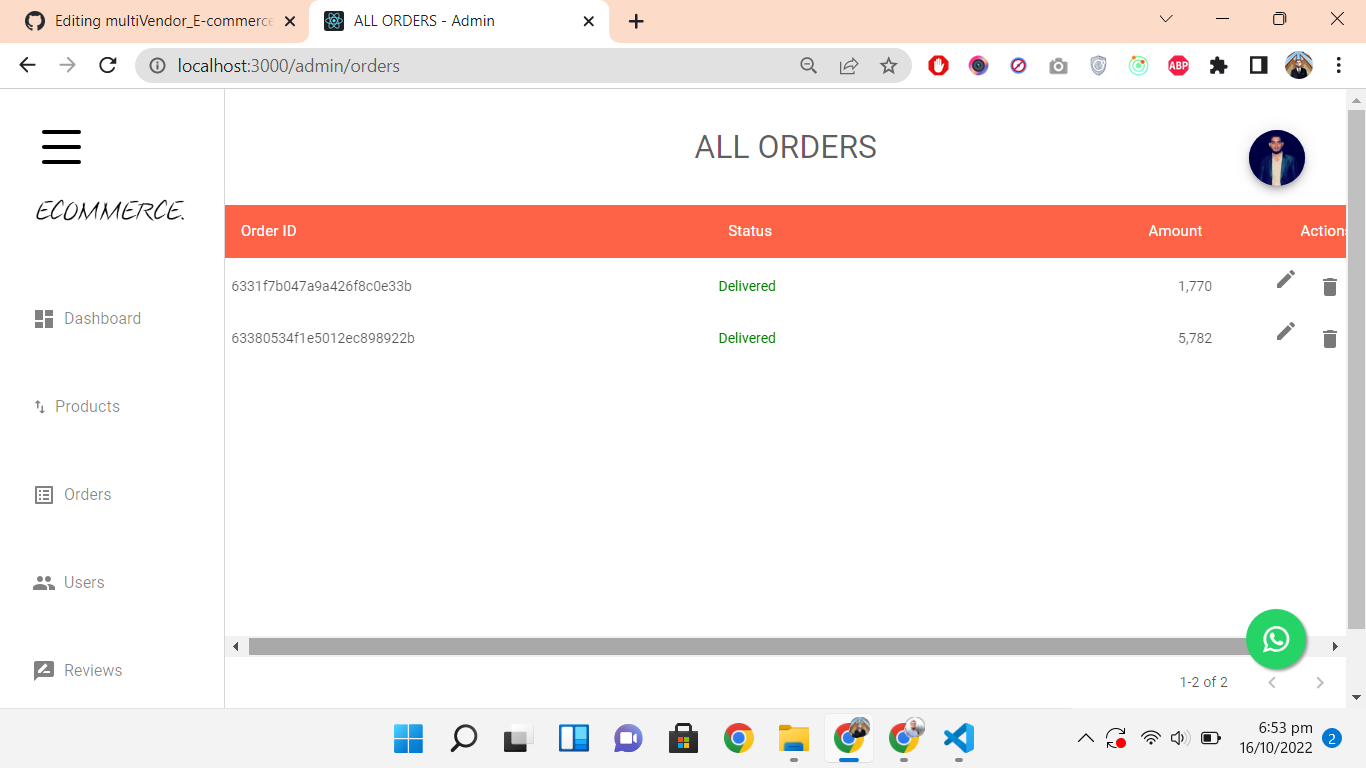Click the pencil icon for the second order
The width and height of the screenshot is (1366, 768).
(1285, 331)
